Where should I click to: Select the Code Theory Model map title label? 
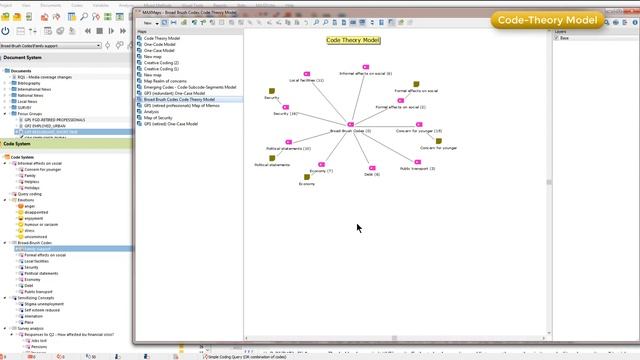[353, 40]
